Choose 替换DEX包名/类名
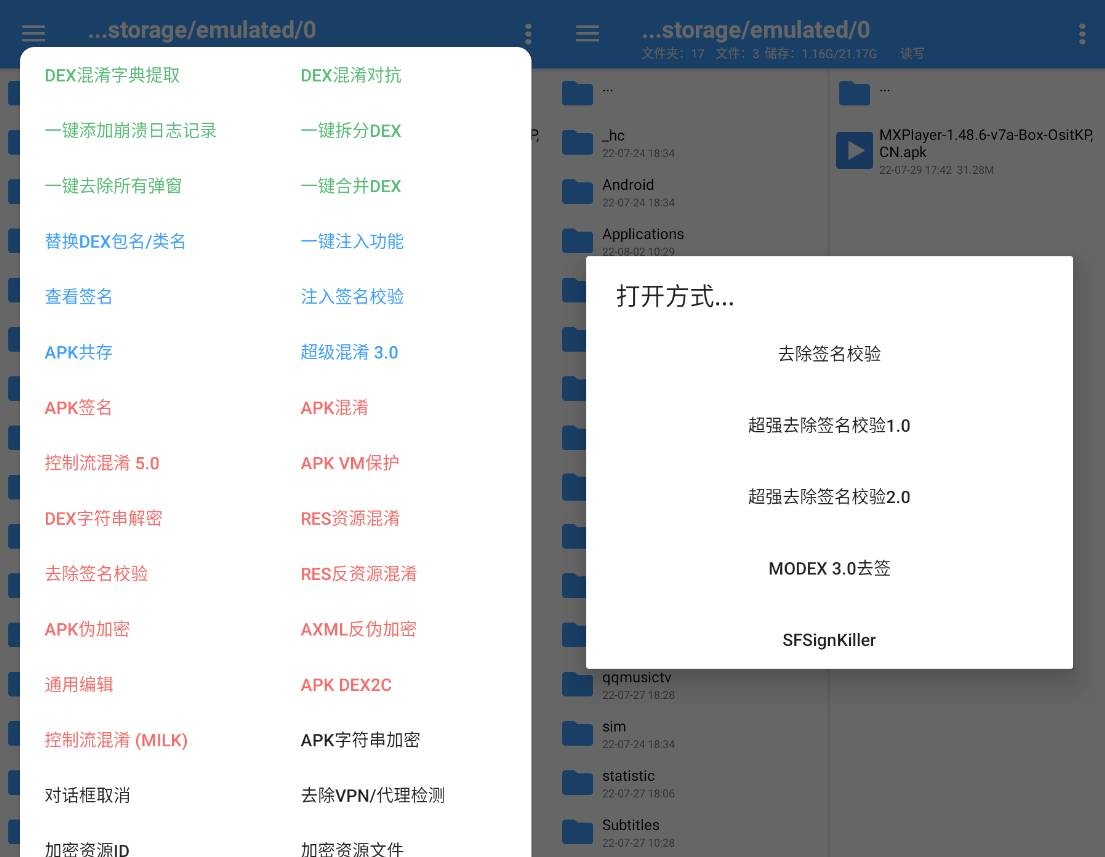This screenshot has width=1105, height=857. pos(115,242)
